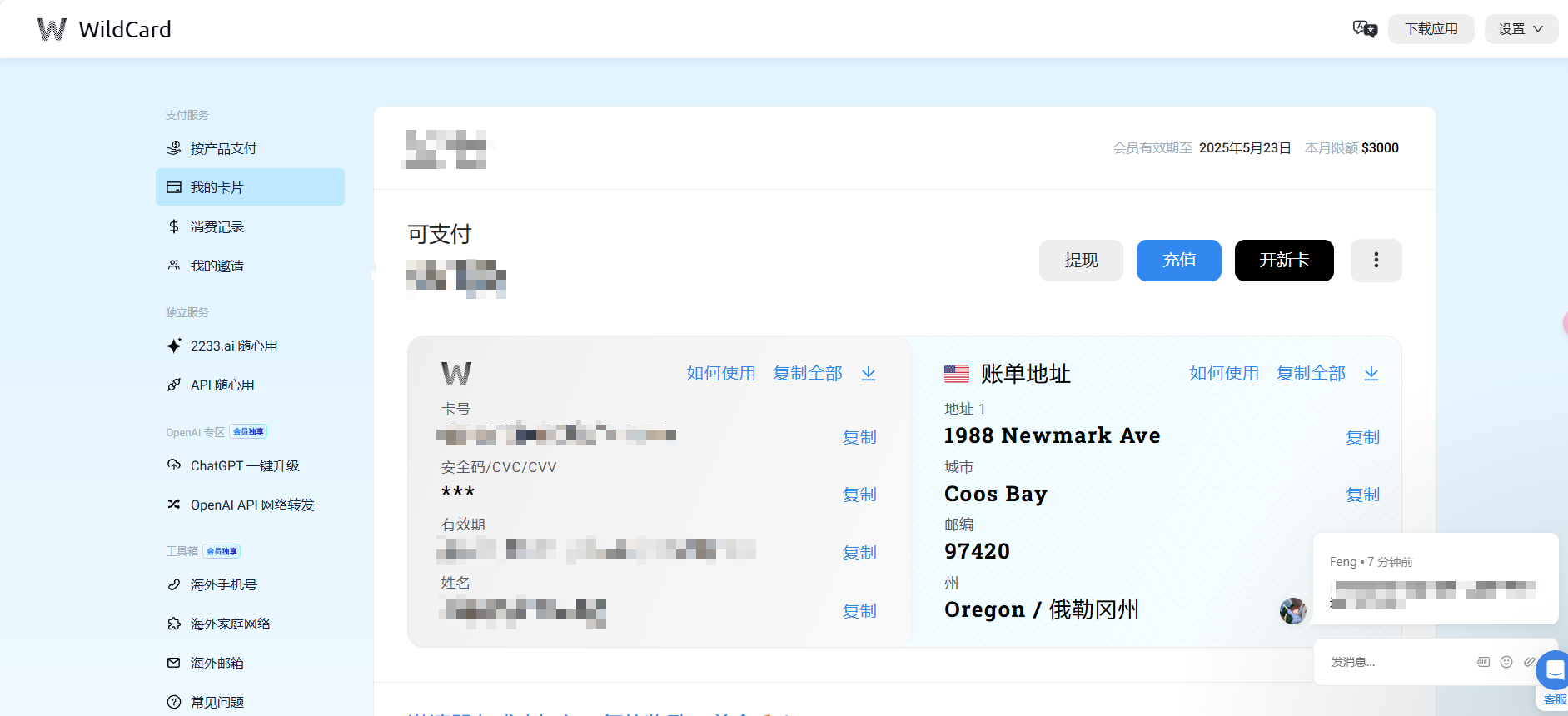Image resolution: width=1568 pixels, height=716 pixels.
Task: Open 消费记录 sidebar item
Action: [x=250, y=226]
